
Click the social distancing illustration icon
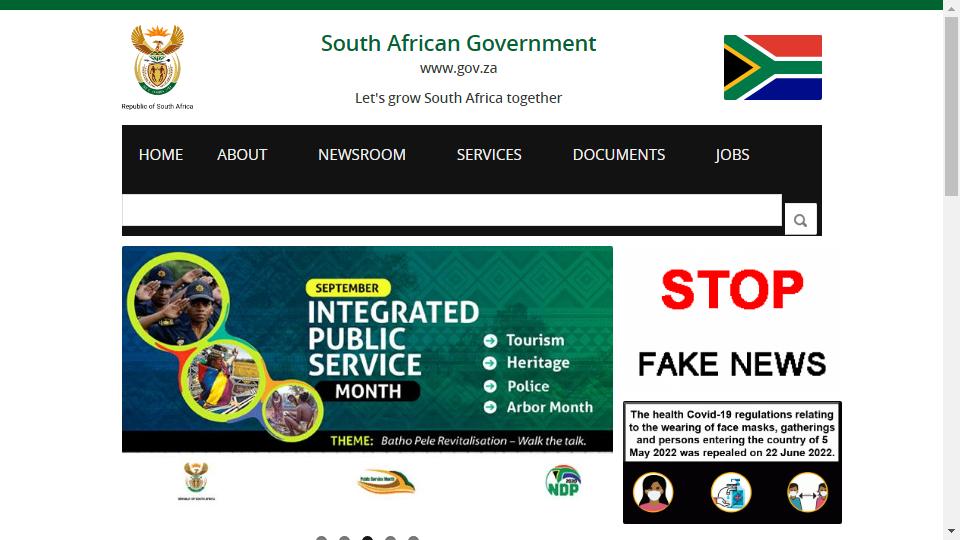click(x=808, y=492)
